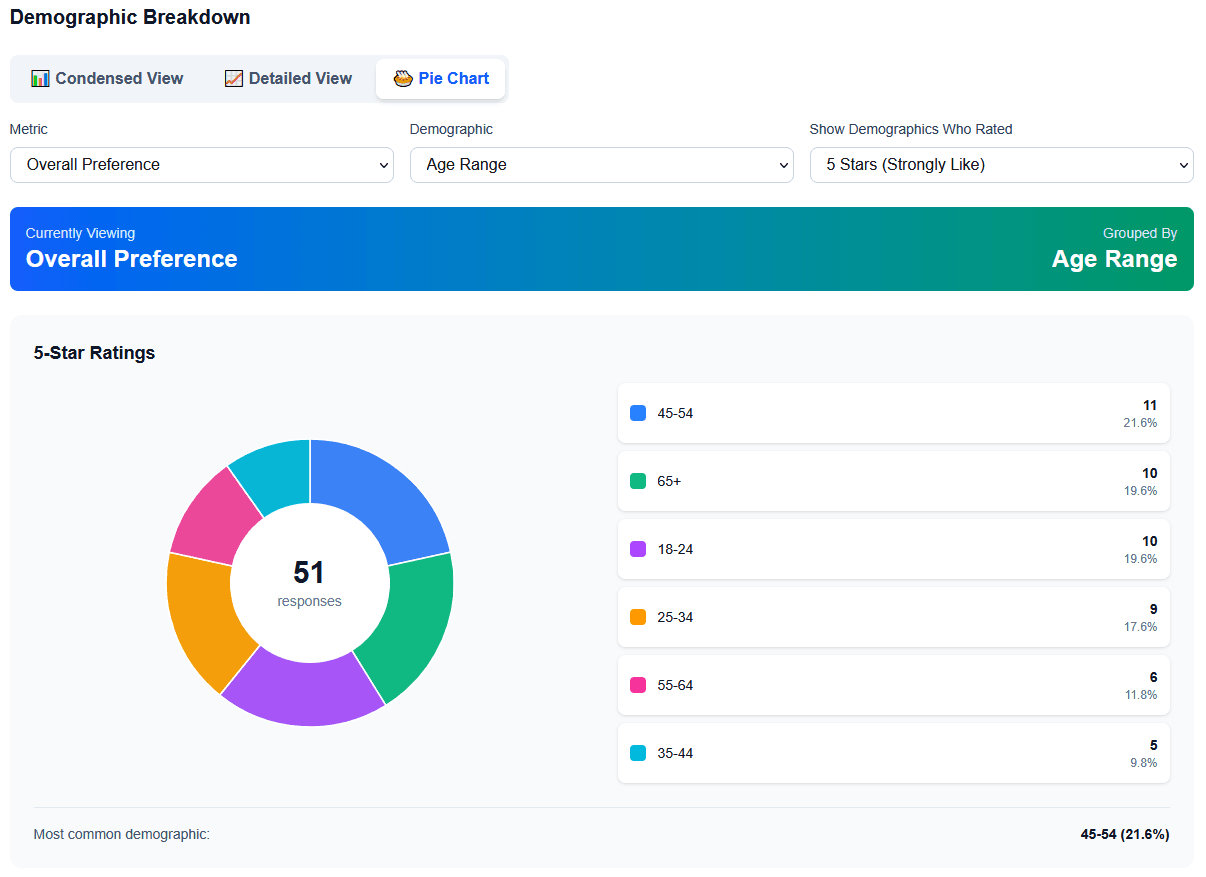The image size is (1206, 877).
Task: Switch to the Detailed View tab
Action: (x=288, y=78)
